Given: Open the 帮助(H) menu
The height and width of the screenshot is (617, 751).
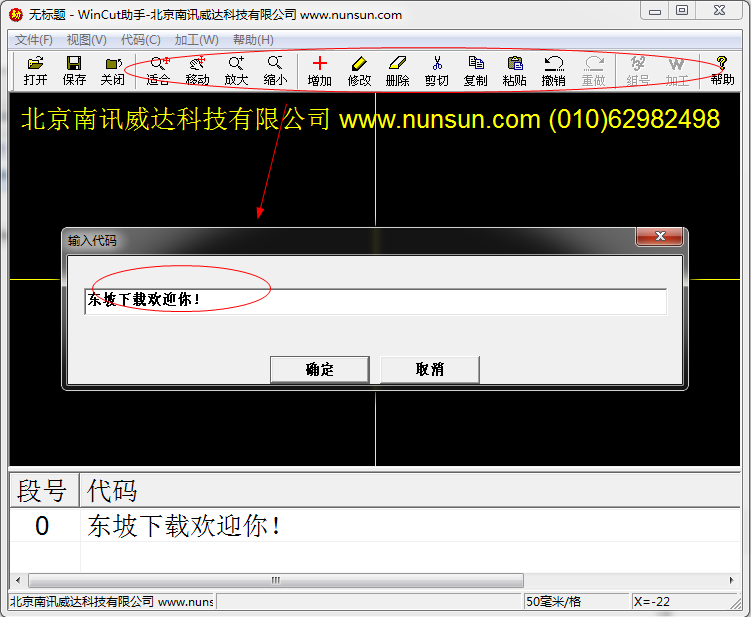Looking at the screenshot, I should click(x=253, y=40).
